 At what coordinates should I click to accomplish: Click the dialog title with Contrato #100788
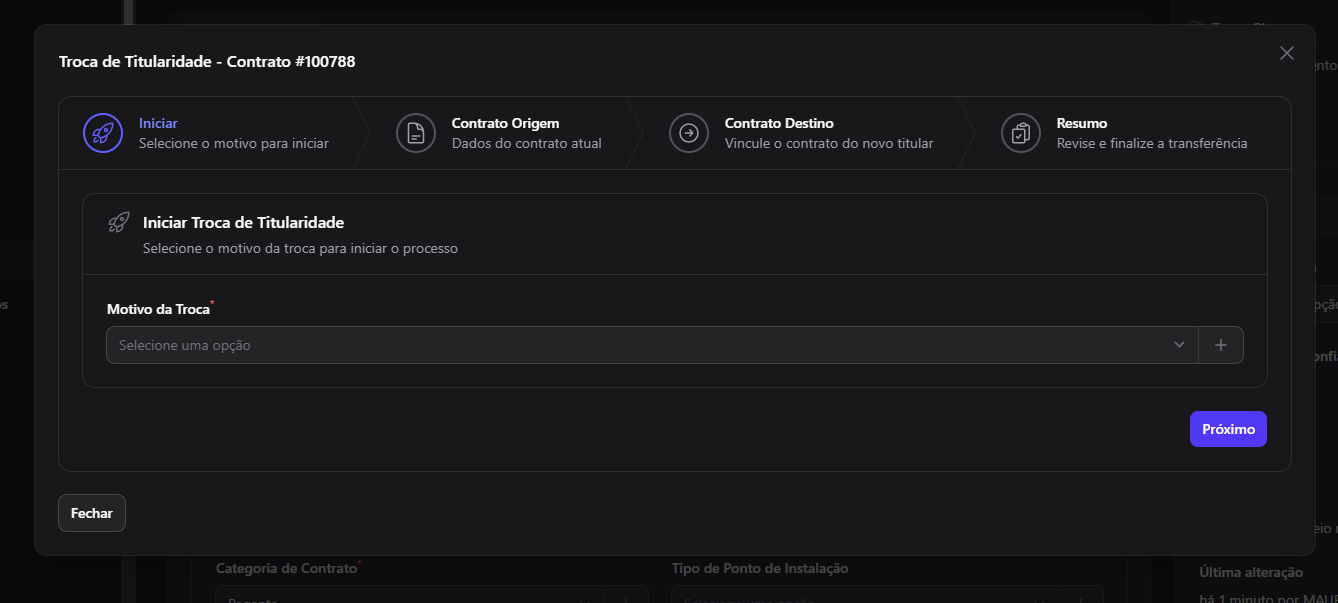pyautogui.click(x=207, y=62)
